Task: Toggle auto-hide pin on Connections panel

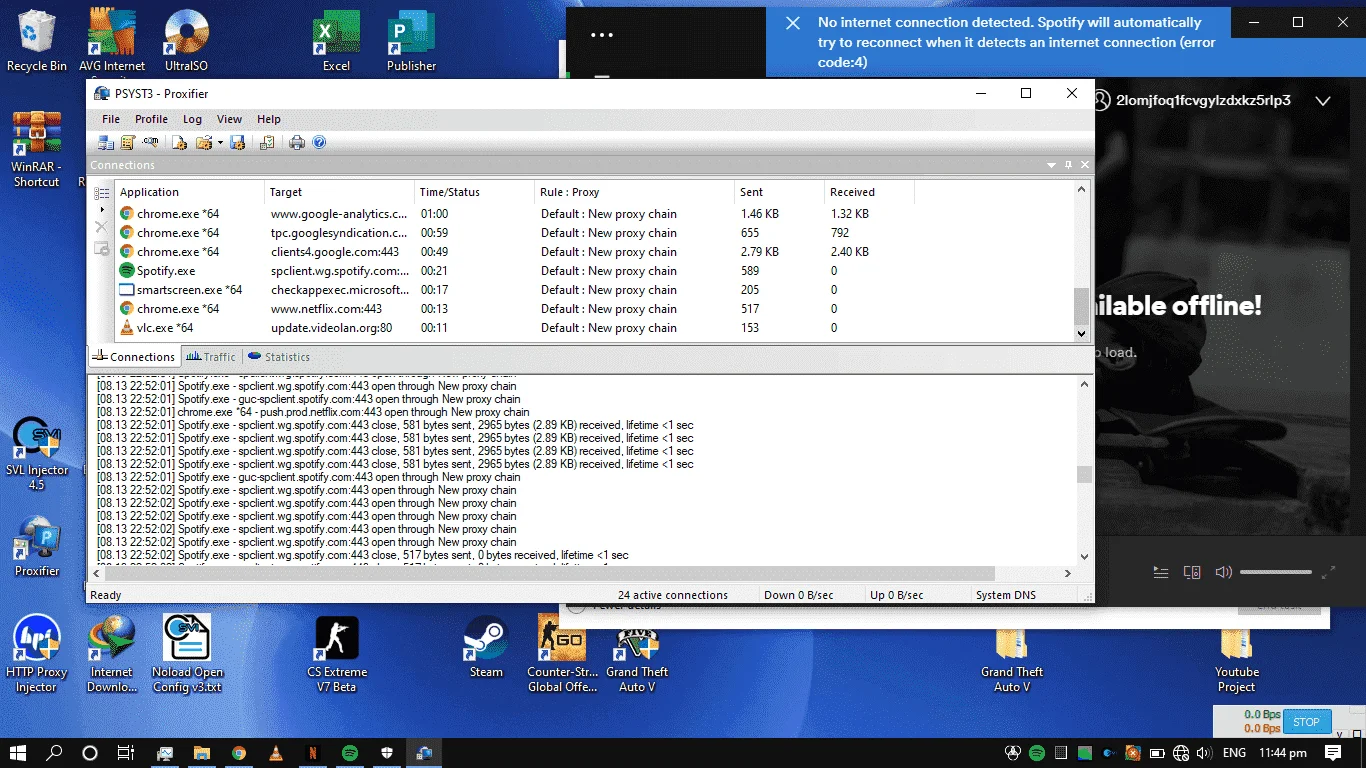Action: (x=1068, y=165)
